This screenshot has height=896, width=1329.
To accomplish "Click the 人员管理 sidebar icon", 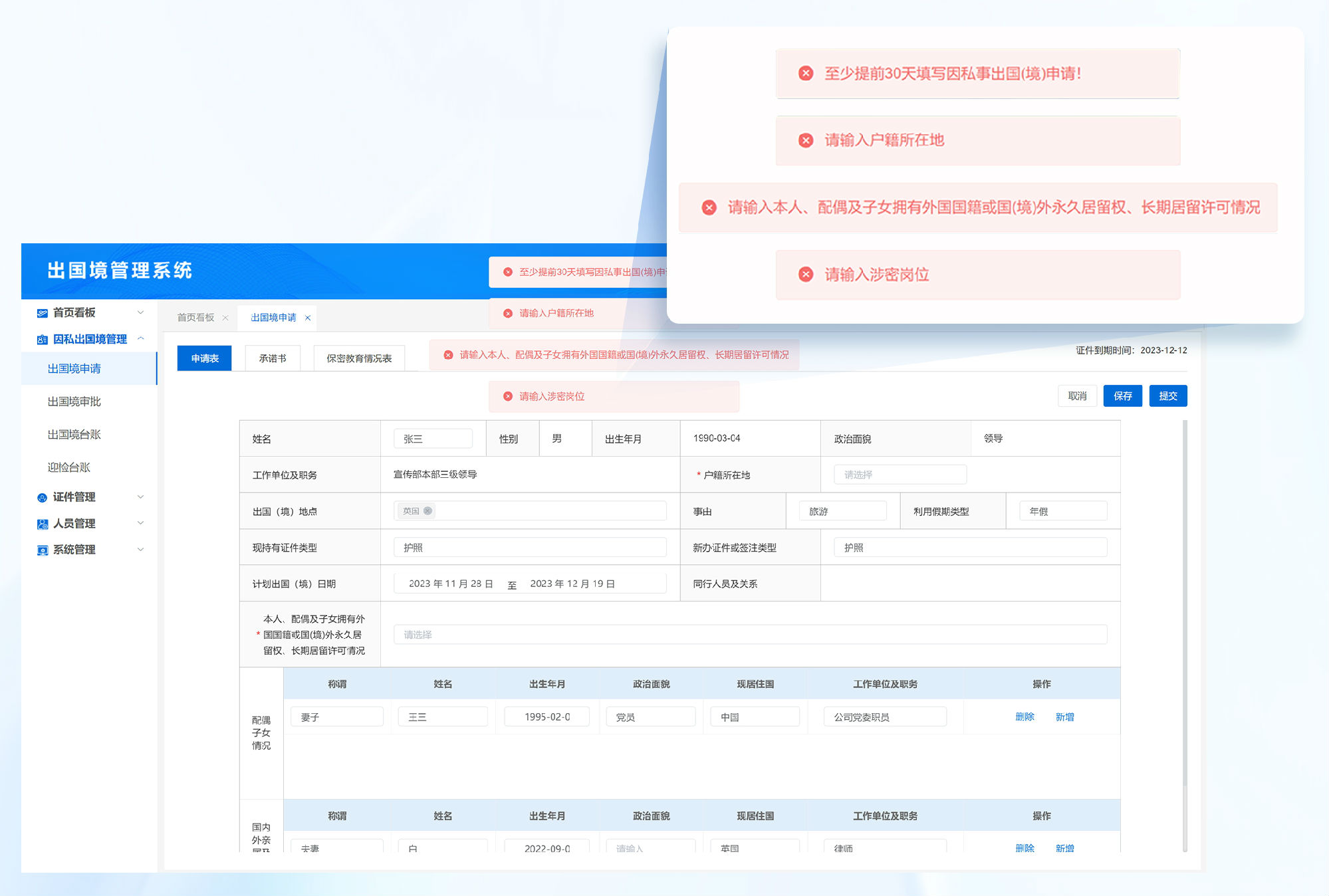I will [x=42, y=524].
